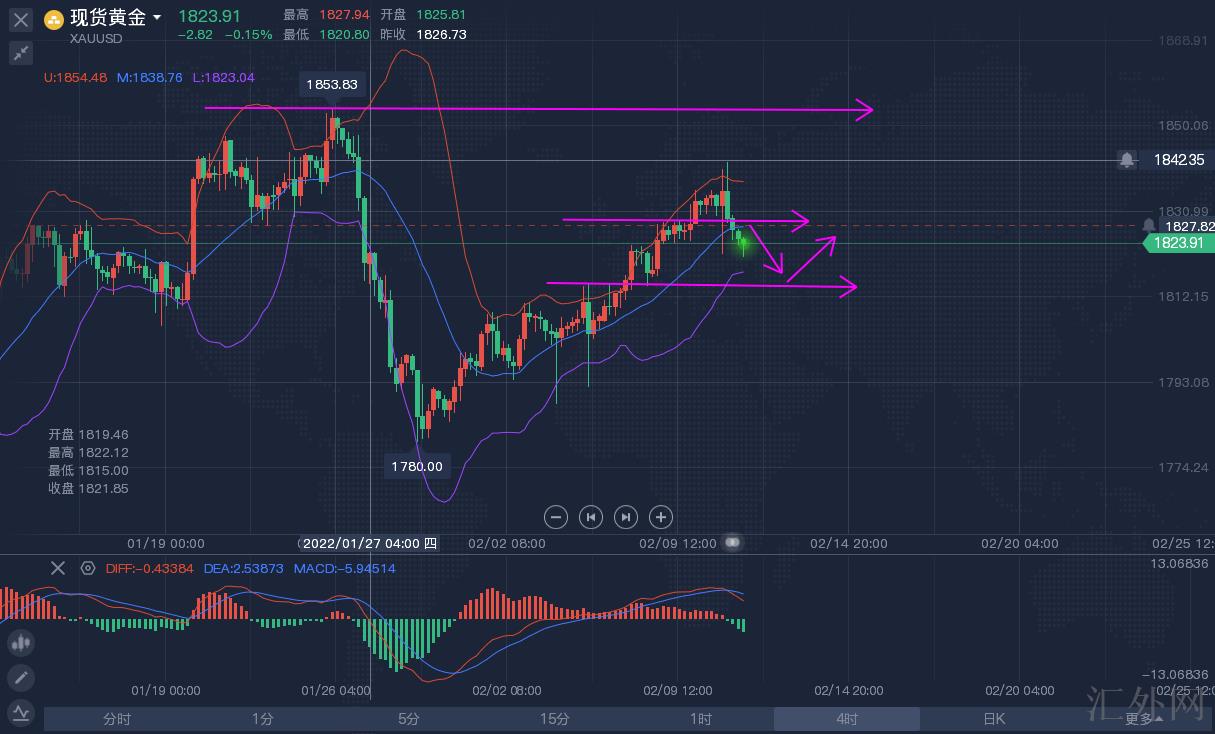Click the -0.15% change percentage

pos(248,34)
